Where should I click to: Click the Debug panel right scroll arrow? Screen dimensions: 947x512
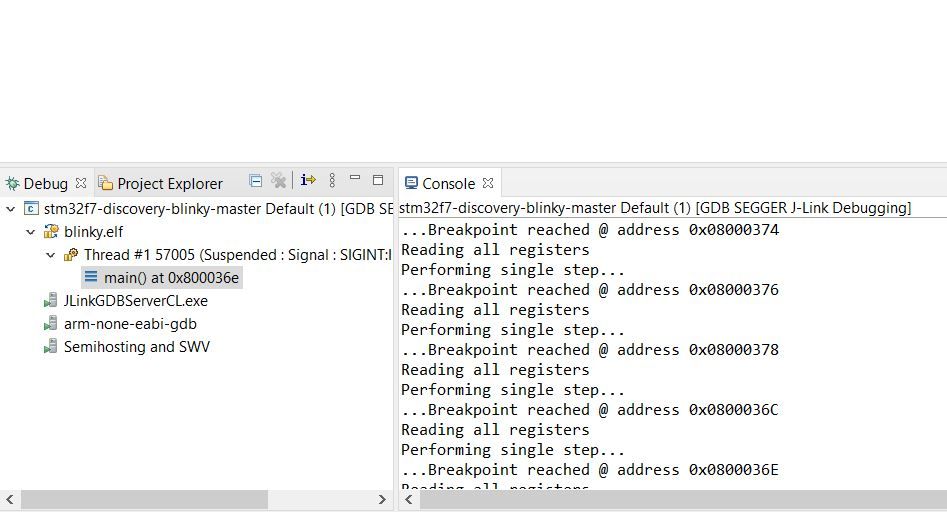pos(382,499)
